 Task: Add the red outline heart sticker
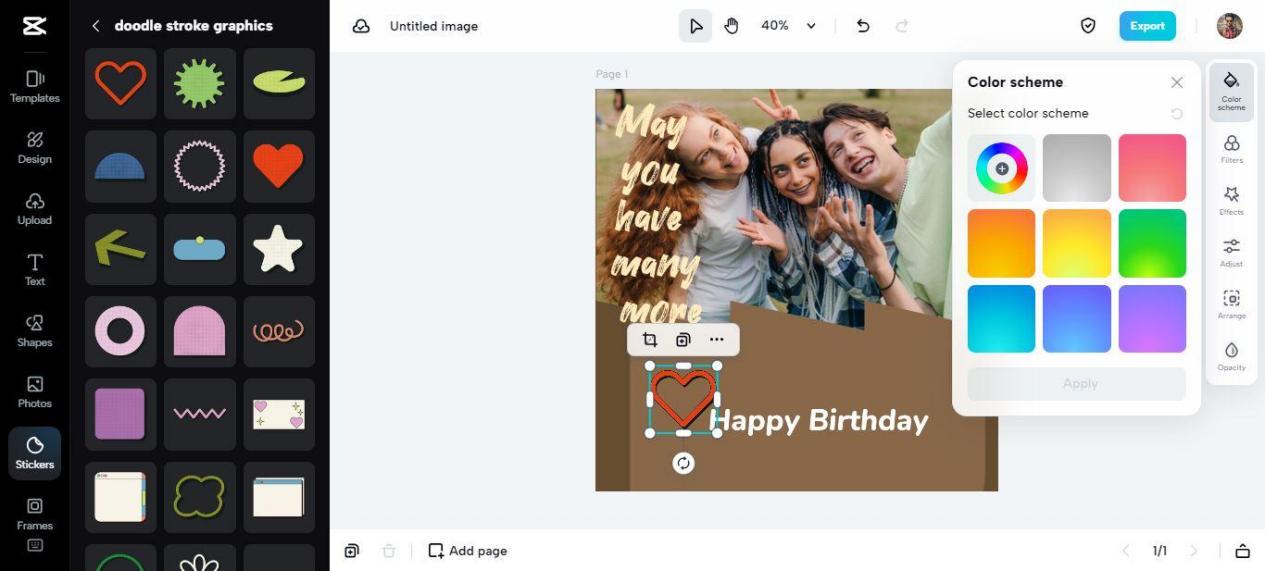point(120,84)
